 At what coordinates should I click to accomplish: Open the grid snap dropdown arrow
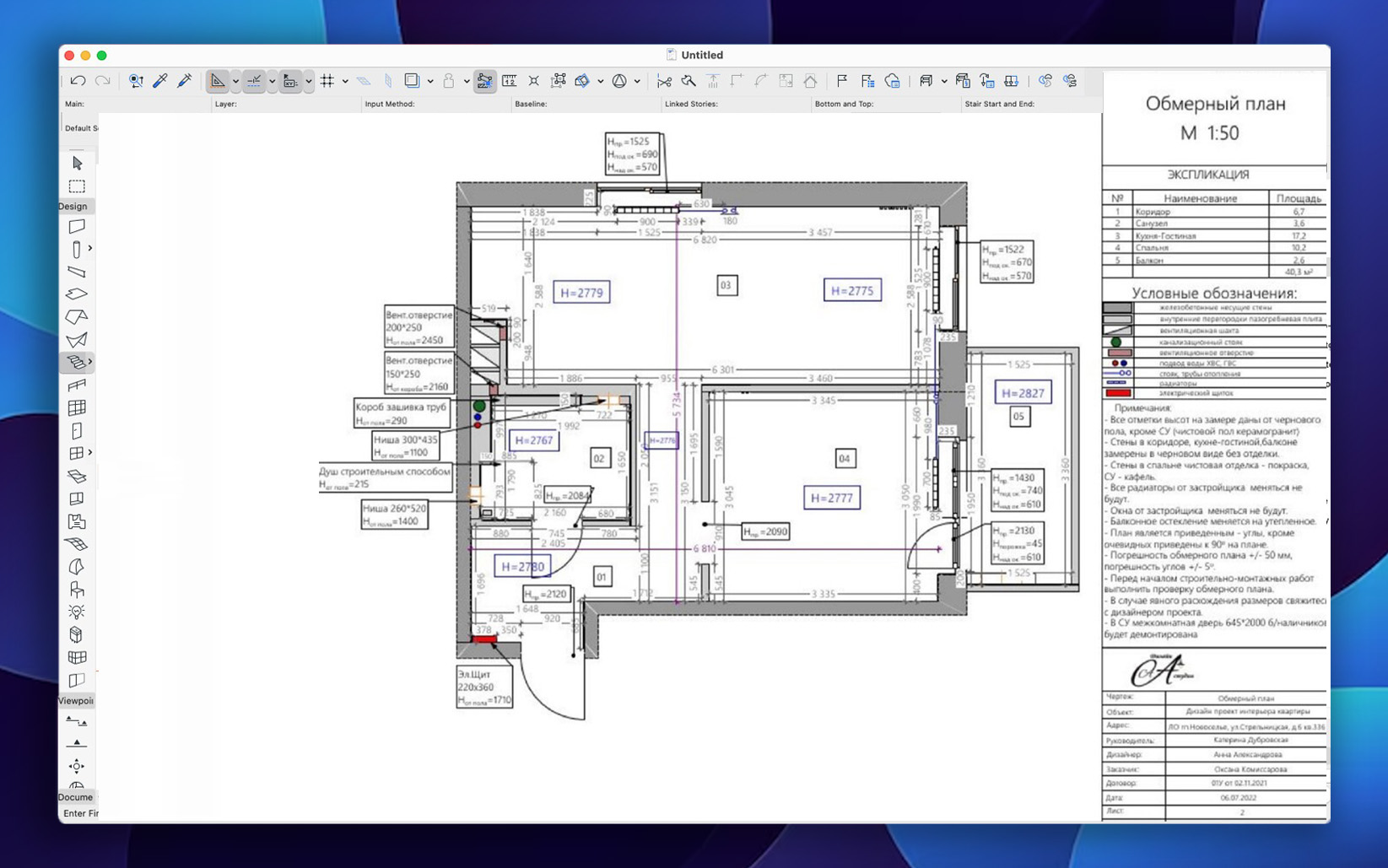pos(345,82)
